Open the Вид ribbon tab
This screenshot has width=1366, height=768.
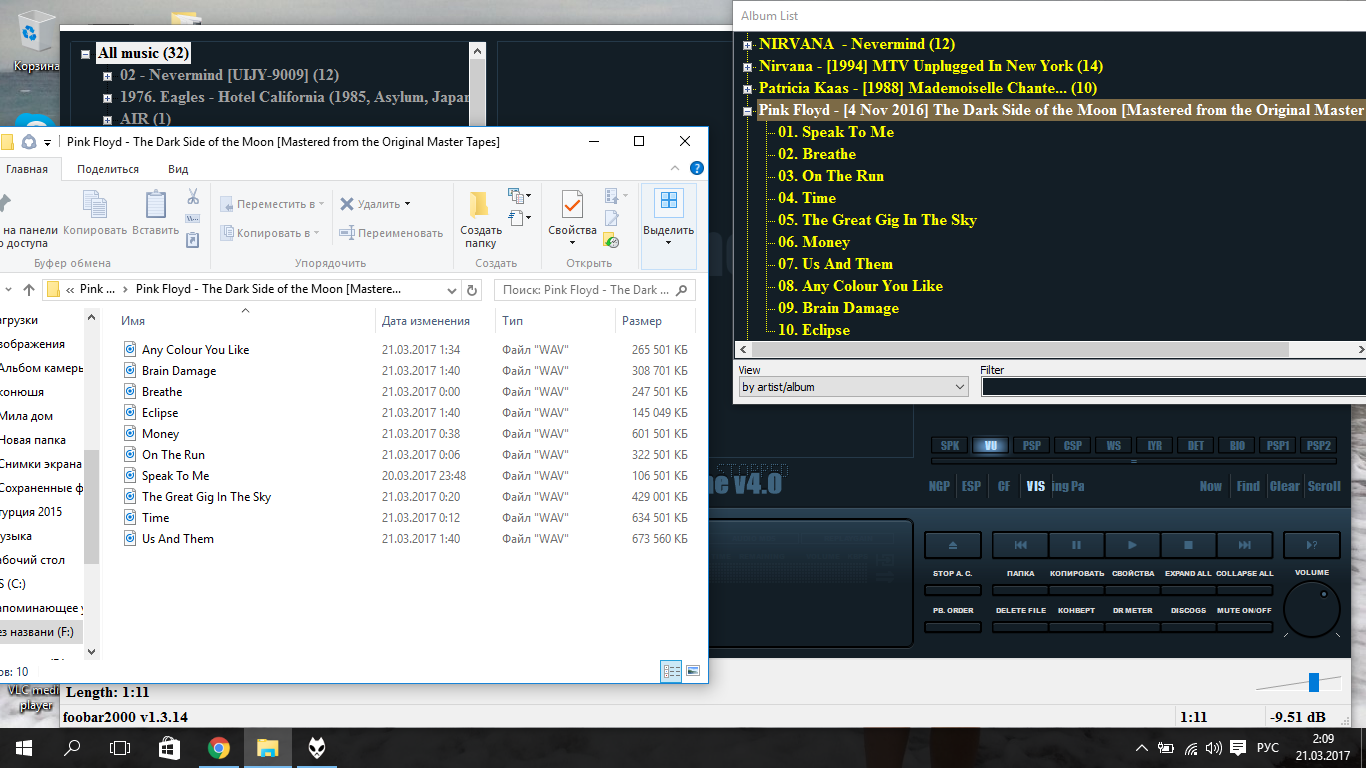[178, 169]
